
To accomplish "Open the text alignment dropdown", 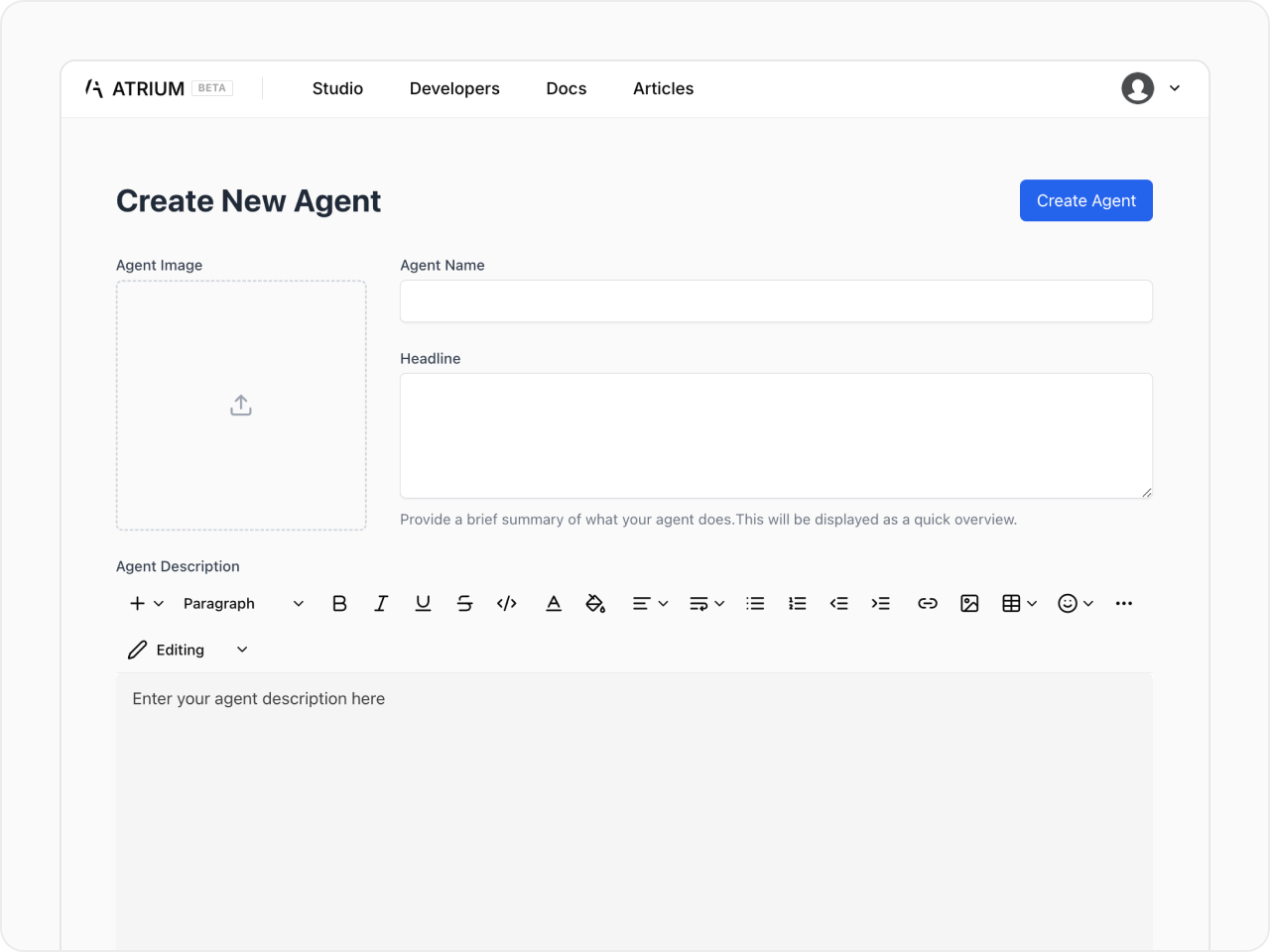I will (650, 603).
